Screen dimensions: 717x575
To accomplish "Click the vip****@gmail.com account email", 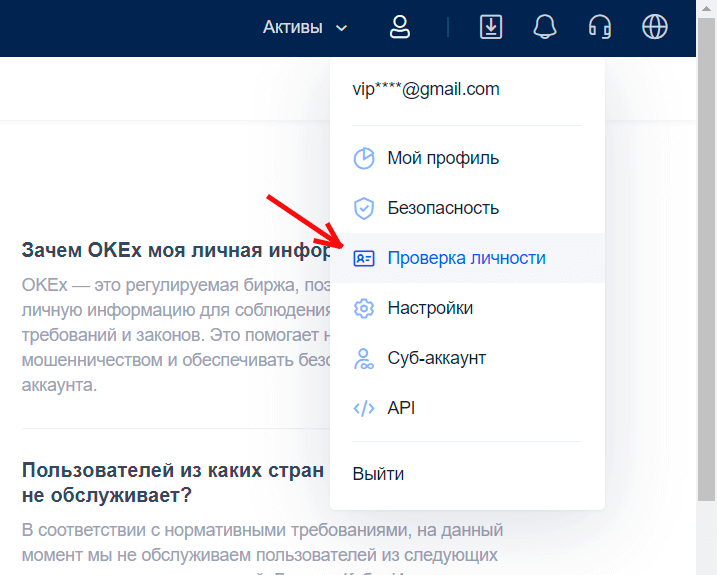I will coord(426,89).
